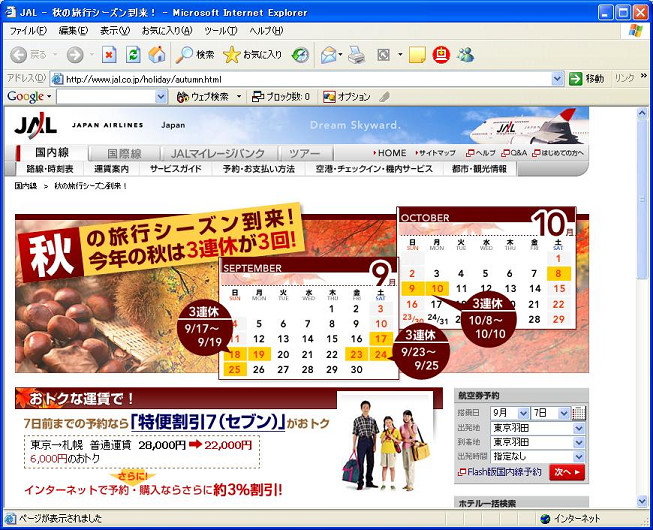Open the File (ファイル) menu
The height and width of the screenshot is (530, 653).
[x=28, y=30]
